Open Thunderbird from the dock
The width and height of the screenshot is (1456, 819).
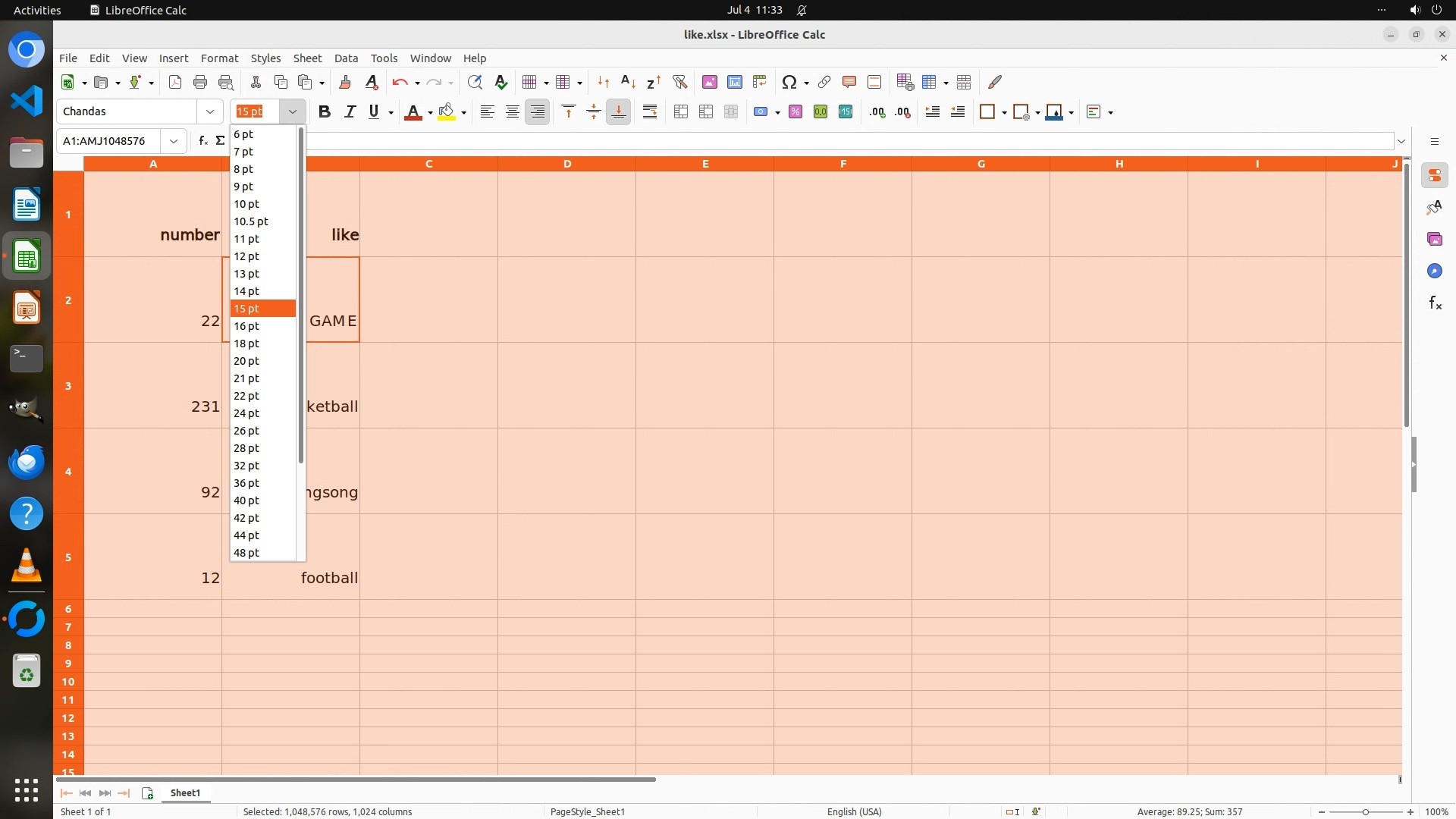[27, 463]
